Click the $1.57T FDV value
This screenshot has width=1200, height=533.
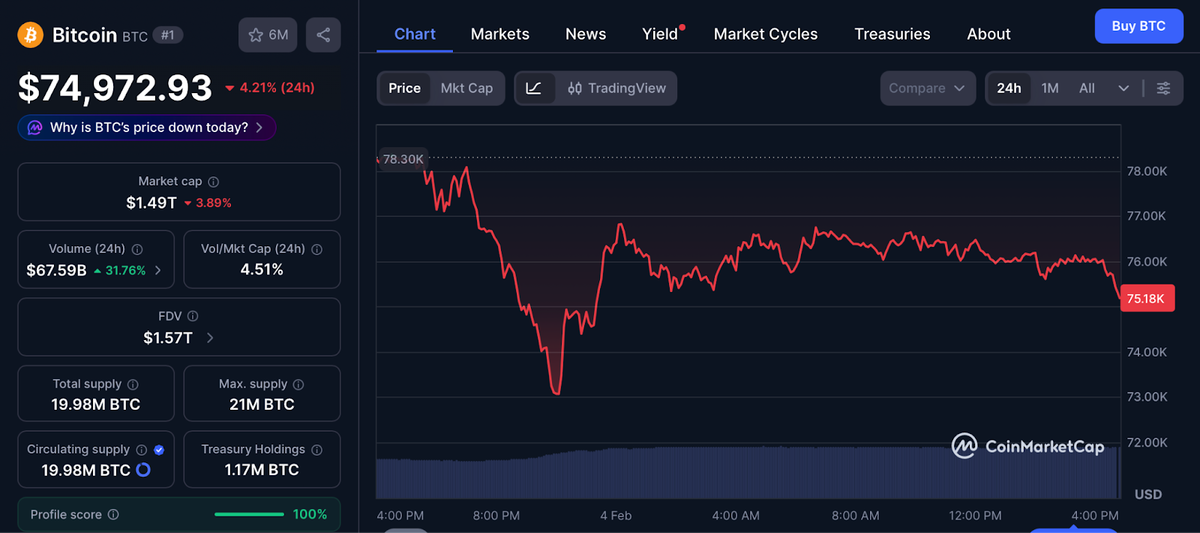click(168, 338)
